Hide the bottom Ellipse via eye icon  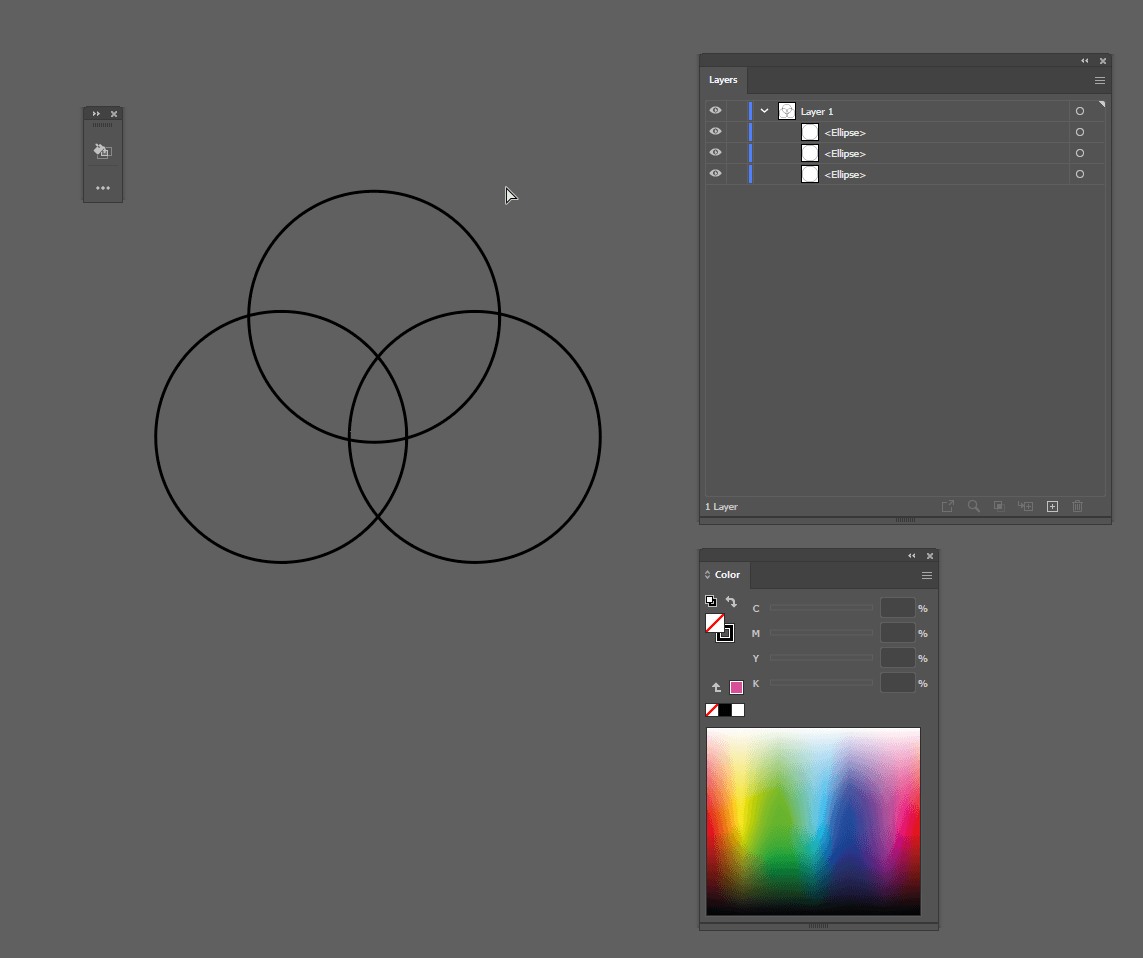[x=715, y=174]
